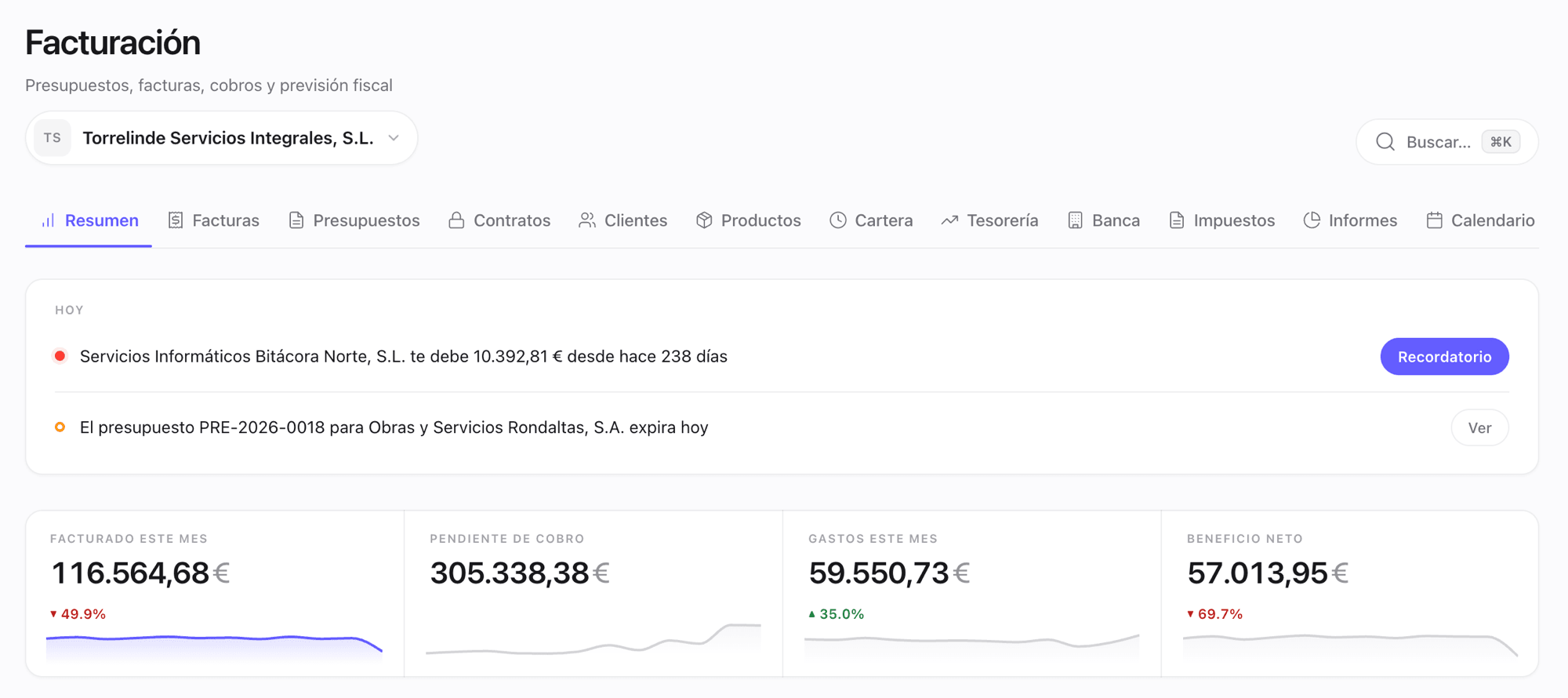
Task: Focus the Buscar search field
Action: click(x=1447, y=142)
